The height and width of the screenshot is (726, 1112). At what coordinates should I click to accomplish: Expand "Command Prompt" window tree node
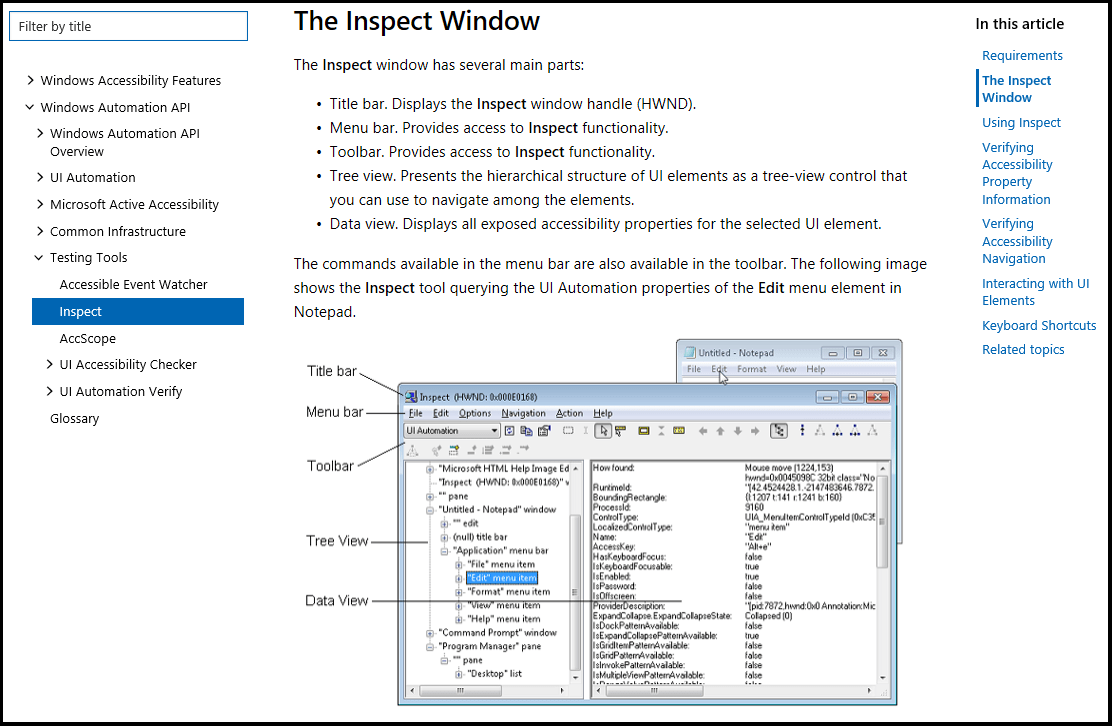pyautogui.click(x=430, y=633)
